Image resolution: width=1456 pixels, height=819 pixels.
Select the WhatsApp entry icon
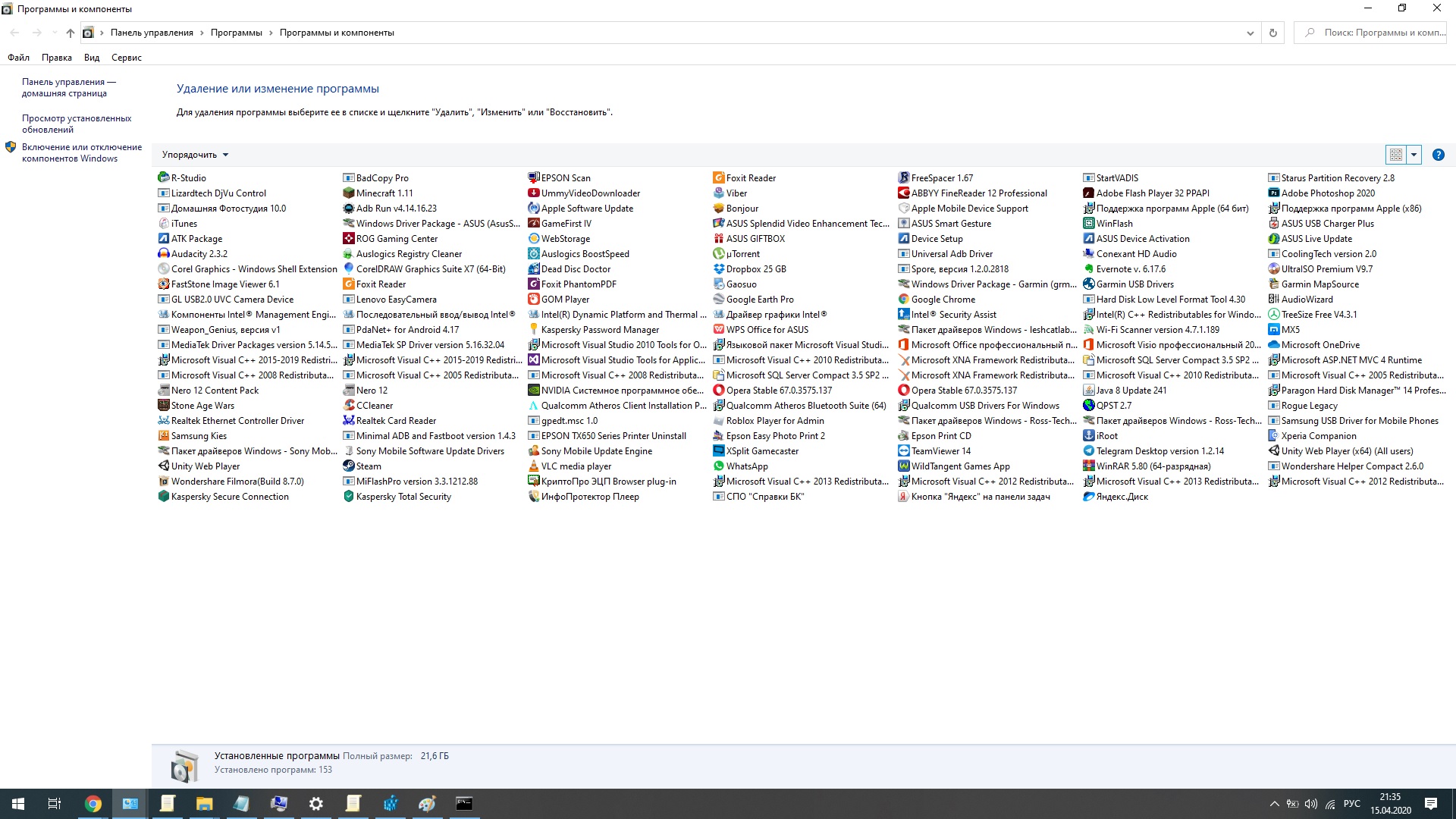(718, 466)
